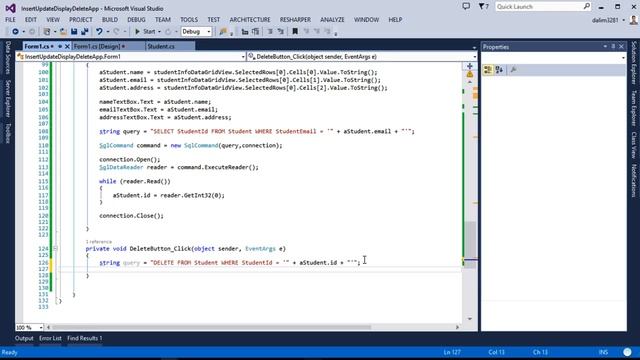Open the EDIT menu

coord(31,20)
